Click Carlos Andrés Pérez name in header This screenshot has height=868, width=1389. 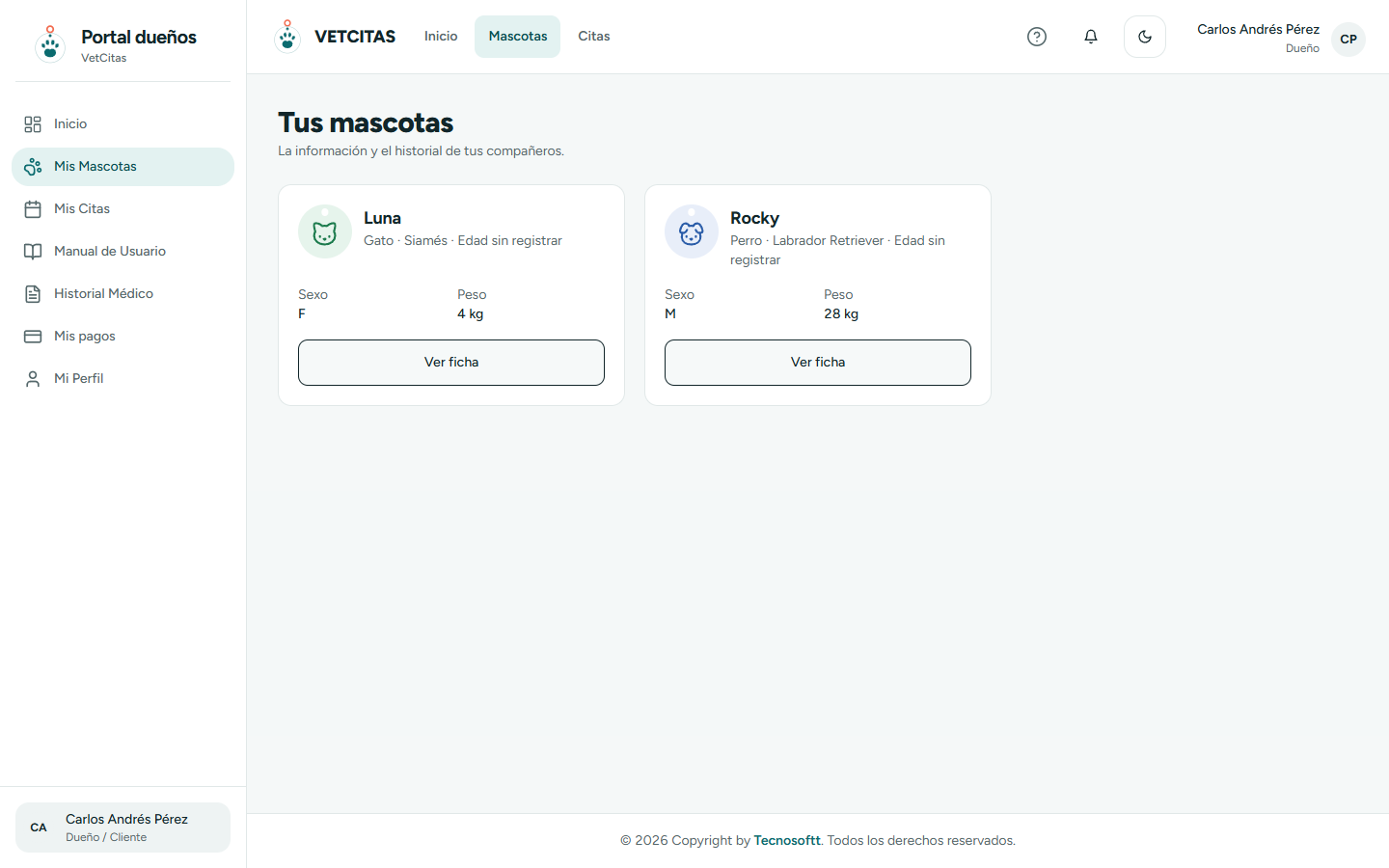point(1258,29)
